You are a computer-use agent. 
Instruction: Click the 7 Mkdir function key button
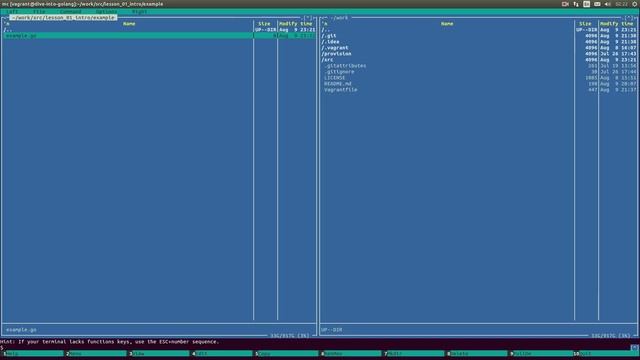(414, 353)
